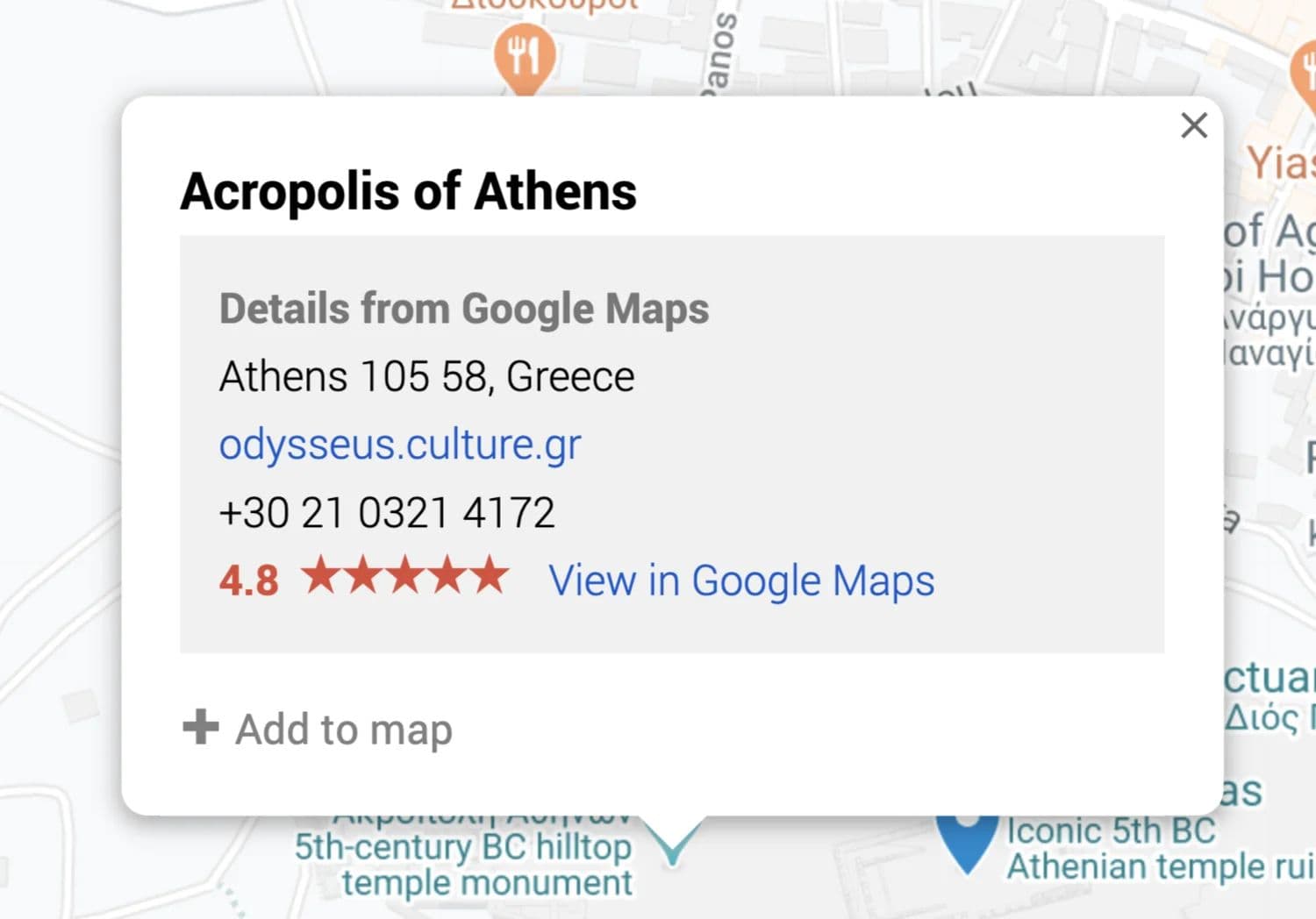
Task: Click the teal sanctuary Διός label at right
Action: [x=1270, y=699]
